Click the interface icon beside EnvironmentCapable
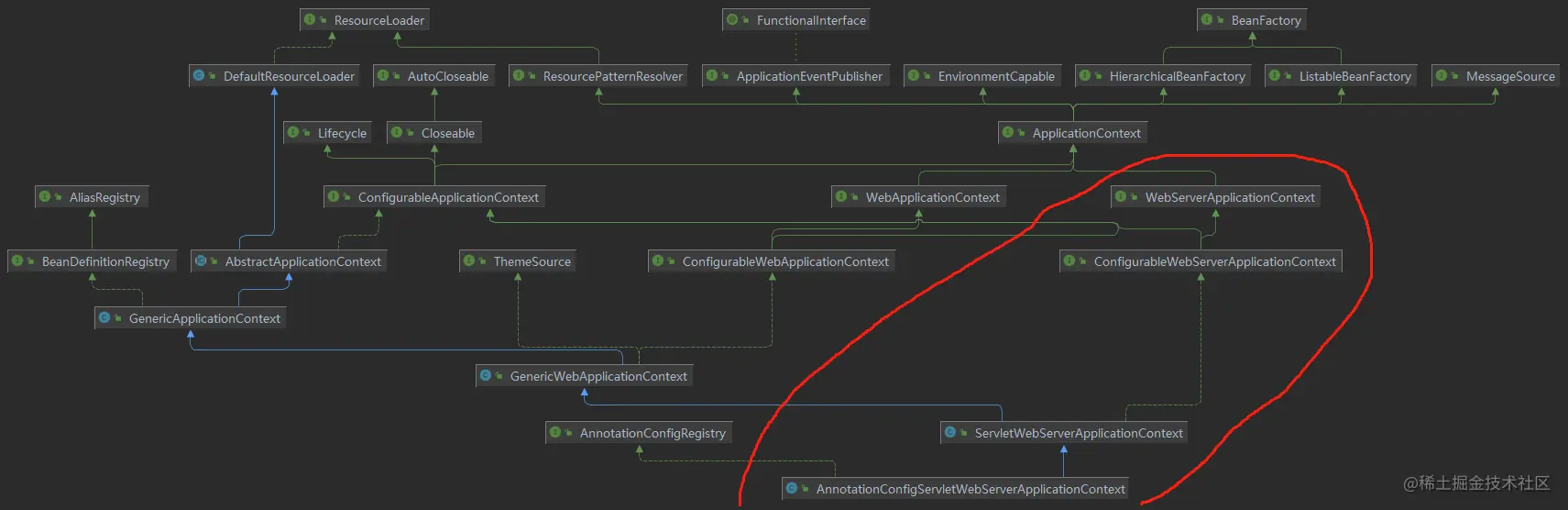The height and width of the screenshot is (510, 1568). 914,75
